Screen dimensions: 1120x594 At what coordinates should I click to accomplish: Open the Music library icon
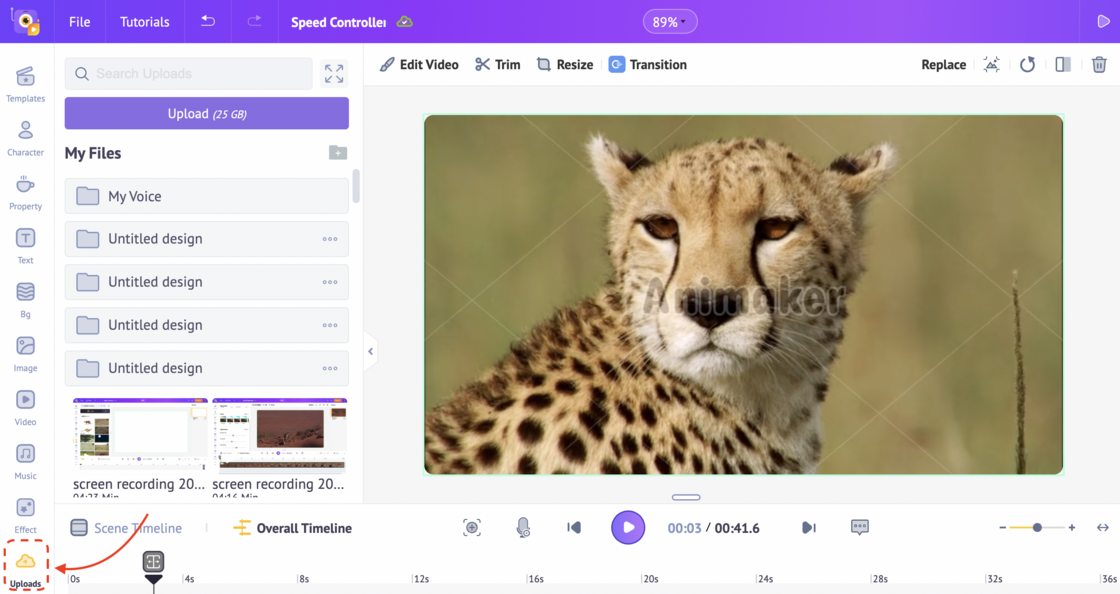tap(25, 460)
